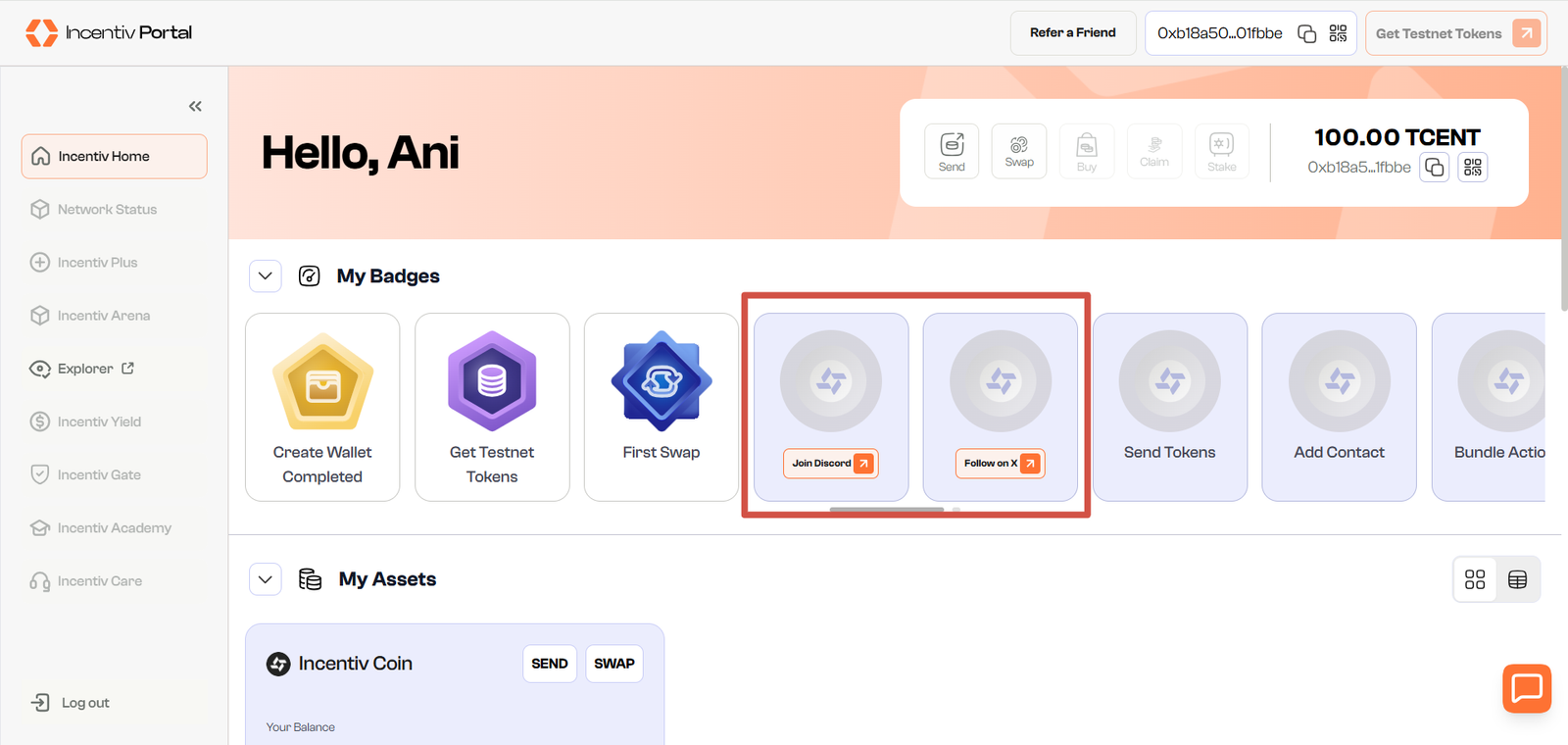The height and width of the screenshot is (745, 1568).
Task: Open the chat support widget
Action: [1526, 688]
